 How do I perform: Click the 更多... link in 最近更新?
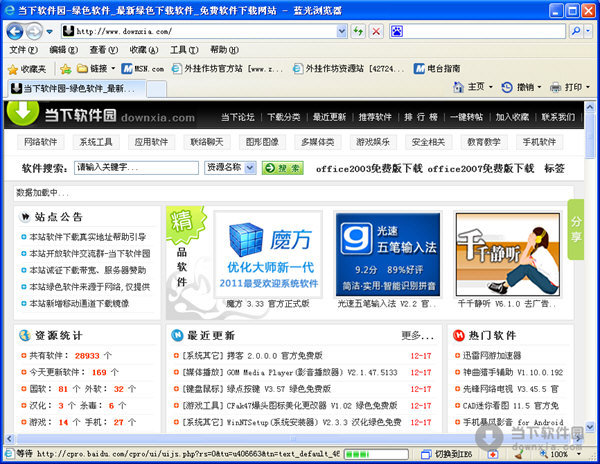417,335
